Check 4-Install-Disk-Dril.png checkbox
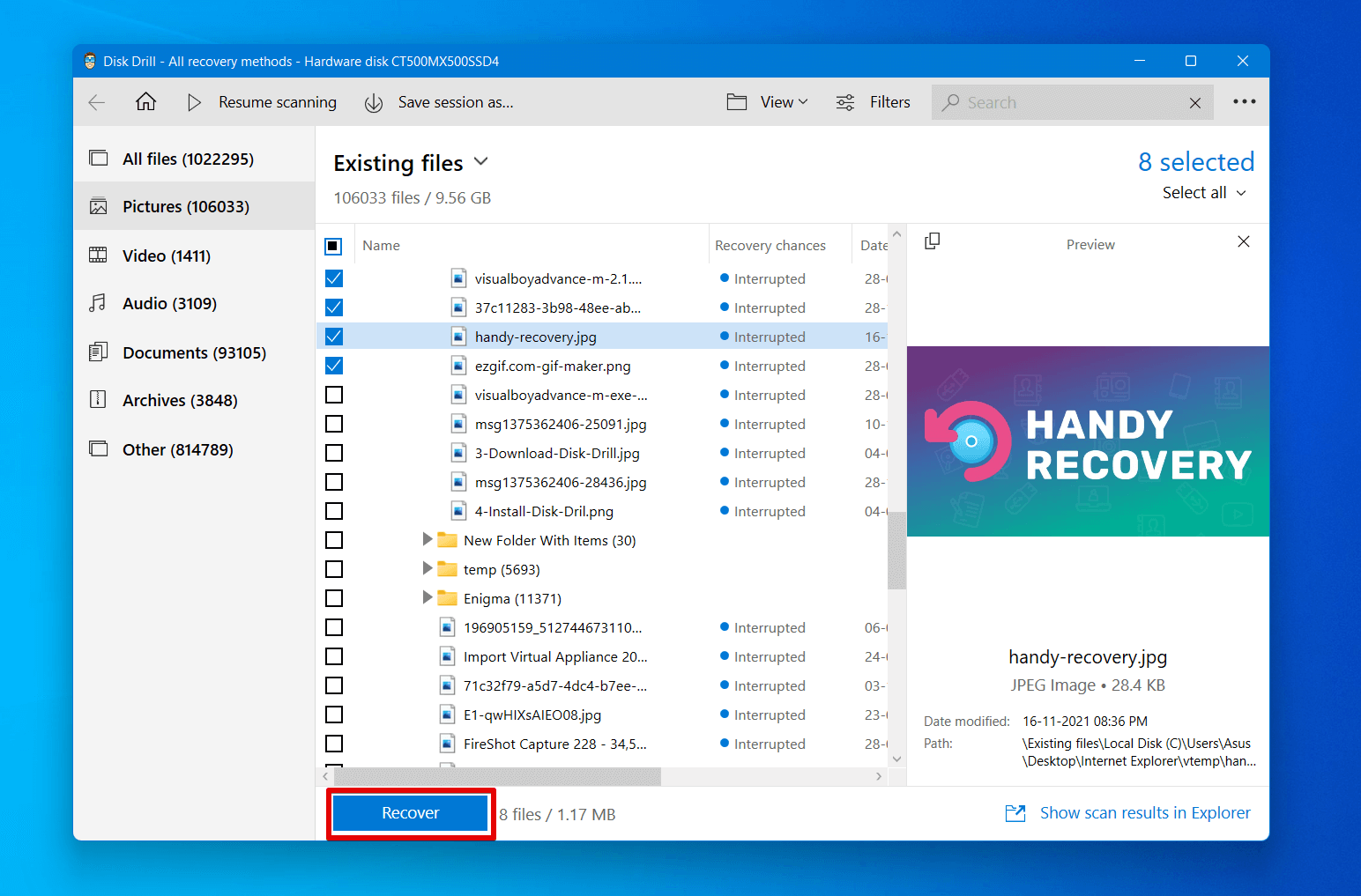Viewport: 1361px width, 896px height. [x=334, y=511]
